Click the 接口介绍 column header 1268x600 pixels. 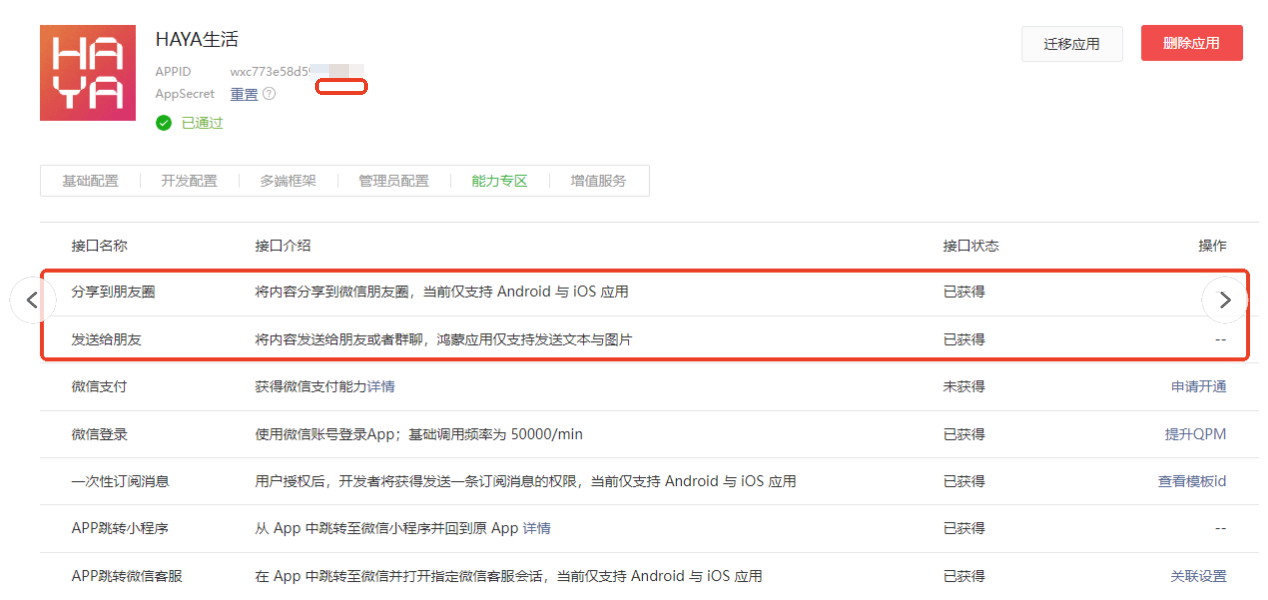point(283,246)
